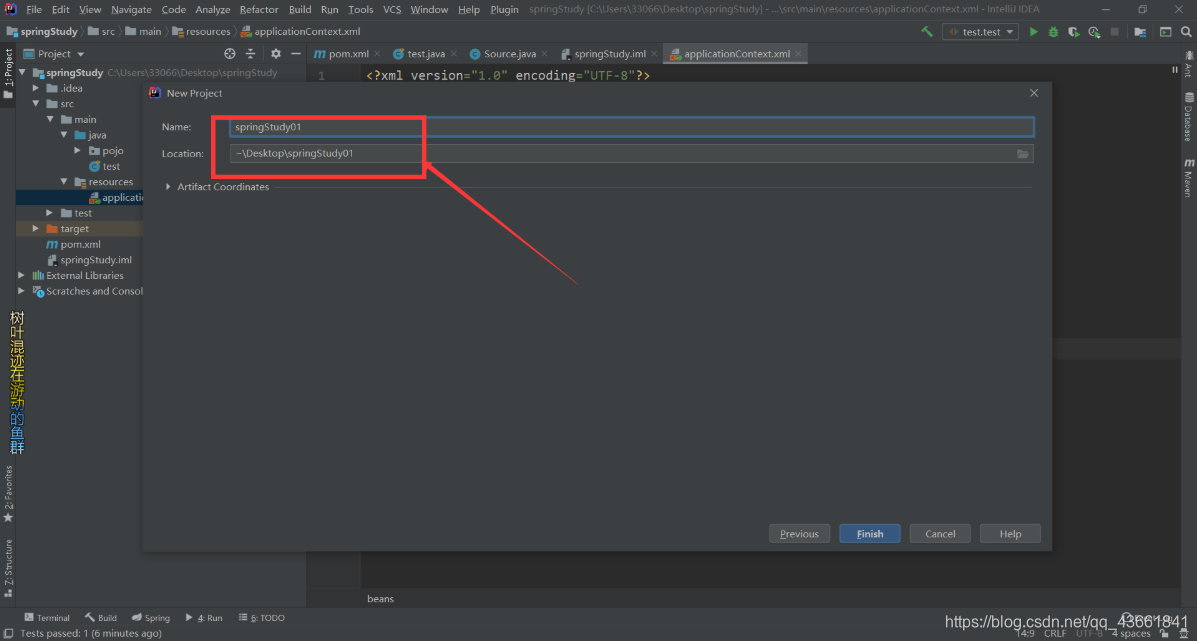
Task: Open the Maven tool window on right edge
Action: point(1189,178)
